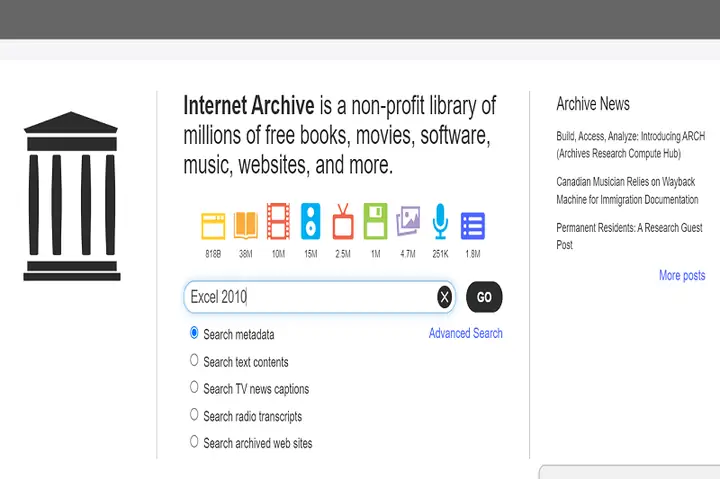Open Canadian Musician Relies on Wayback post
720x479 pixels.
pyautogui.click(x=627, y=191)
